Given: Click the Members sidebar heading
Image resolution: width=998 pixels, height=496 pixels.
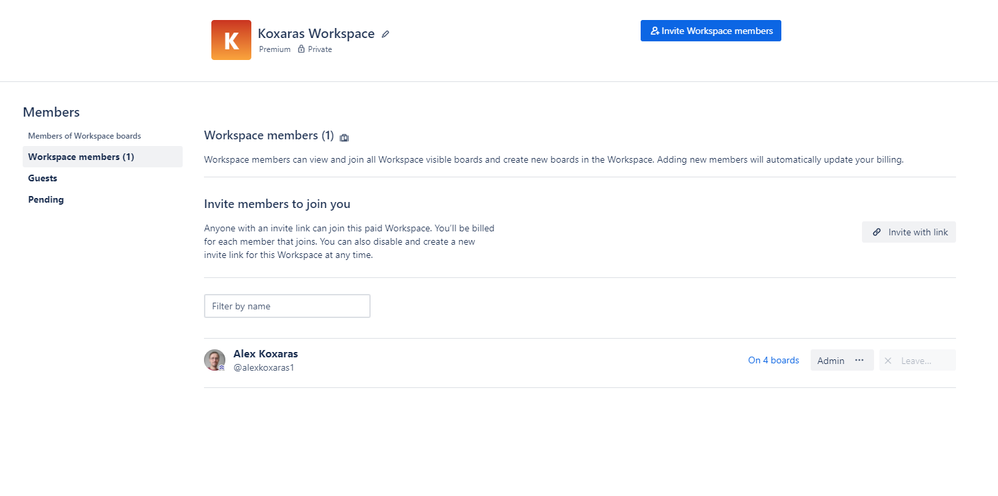Looking at the screenshot, I should tap(52, 112).
